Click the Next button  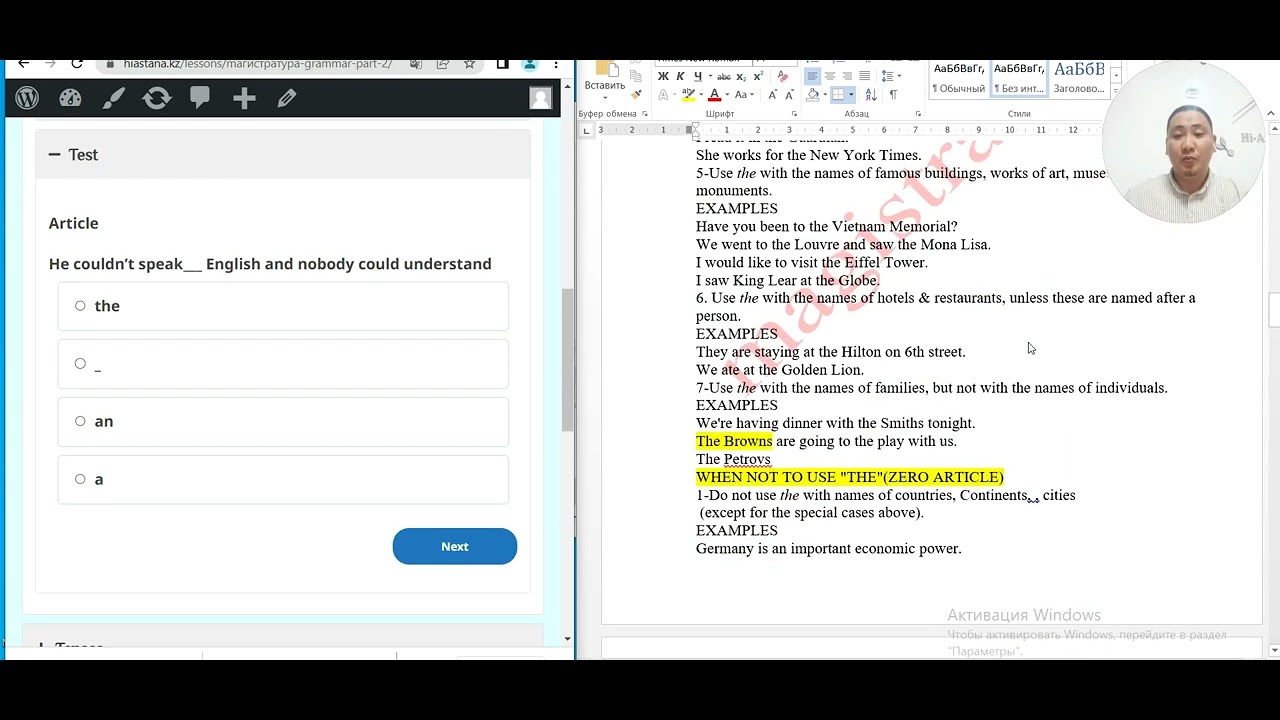[x=455, y=546]
